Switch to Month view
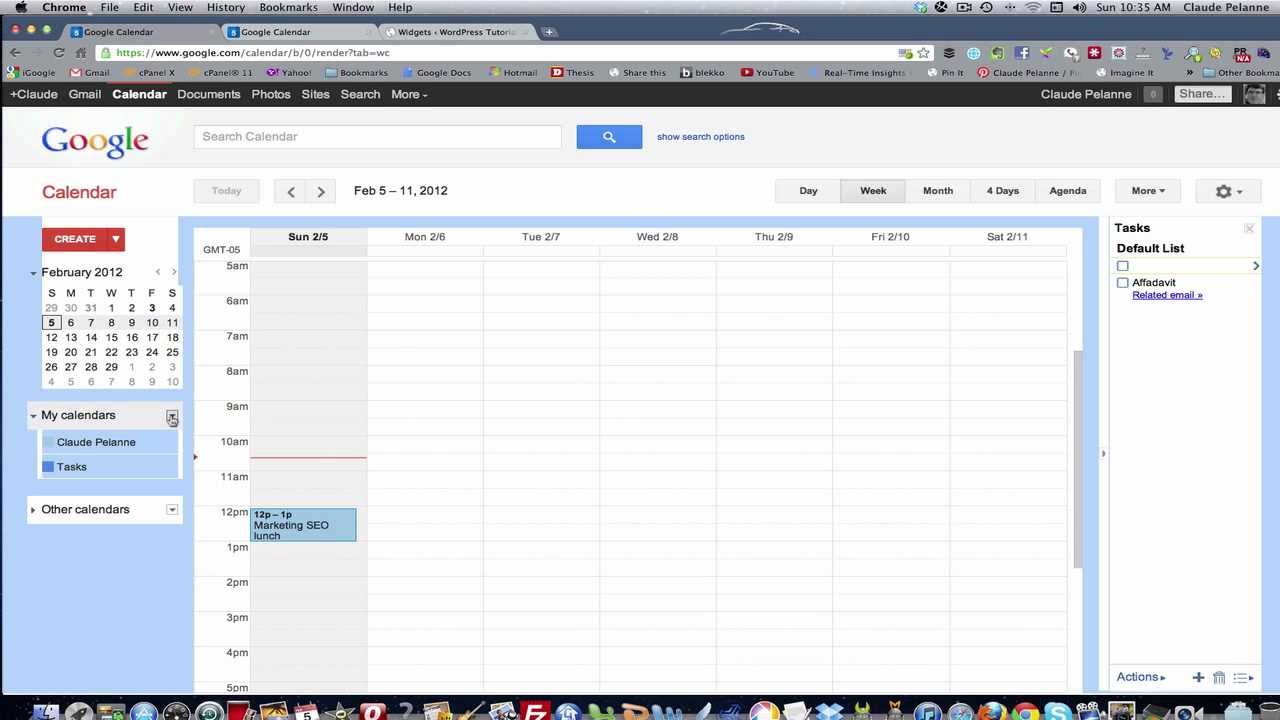Screen dimensions: 1280x720 pyautogui.click(x=938, y=191)
